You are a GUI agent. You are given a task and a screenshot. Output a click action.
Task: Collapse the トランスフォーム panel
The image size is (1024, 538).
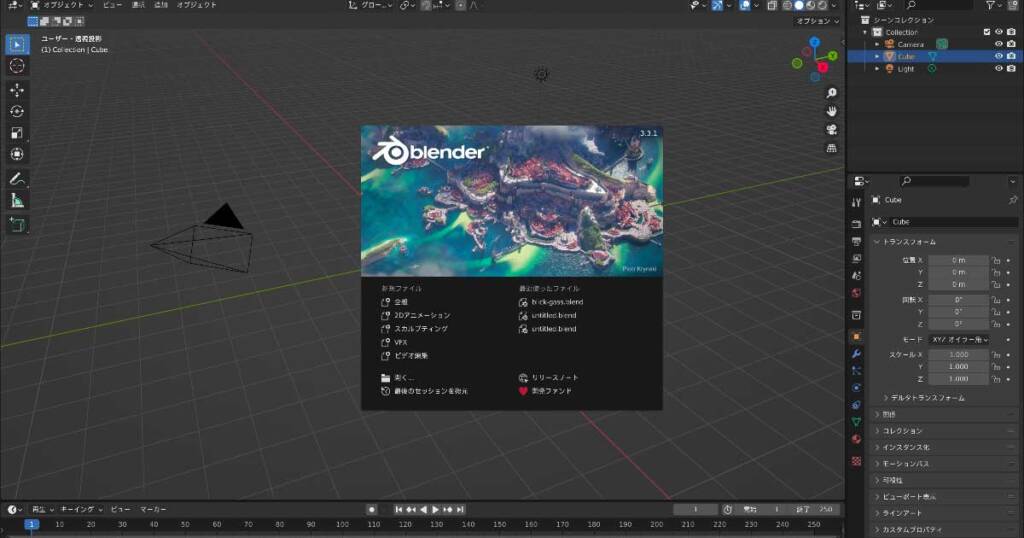pos(944,242)
